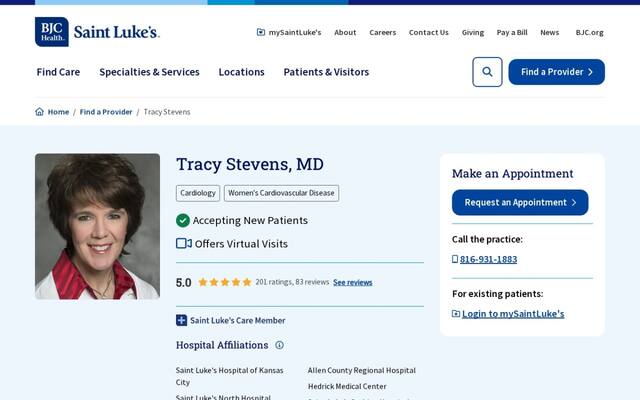This screenshot has width=640, height=400.
Task: Click Login to mySaintLuke's link
Action: [x=513, y=314]
